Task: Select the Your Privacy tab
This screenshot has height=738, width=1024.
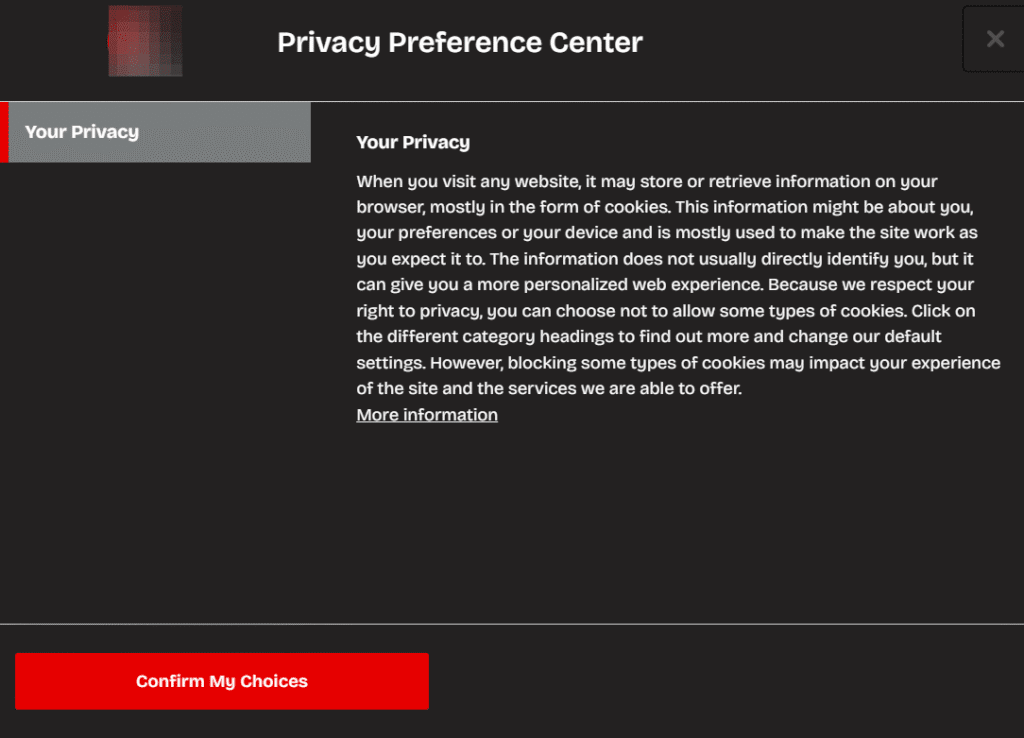Action: (160, 132)
